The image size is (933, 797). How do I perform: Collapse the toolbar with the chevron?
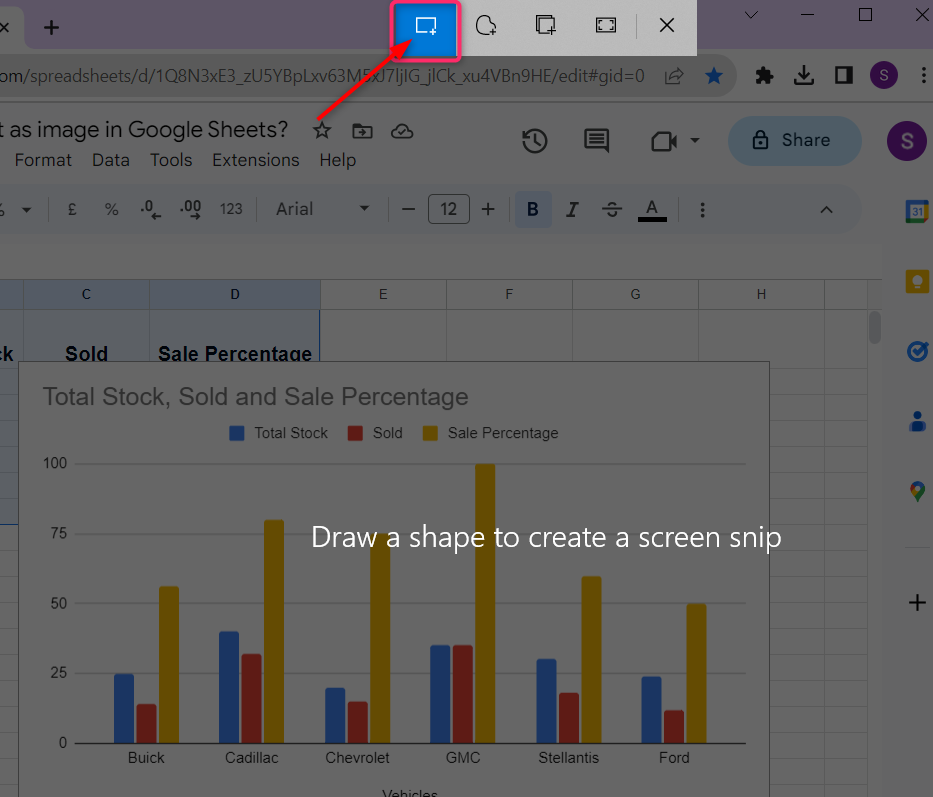826,209
